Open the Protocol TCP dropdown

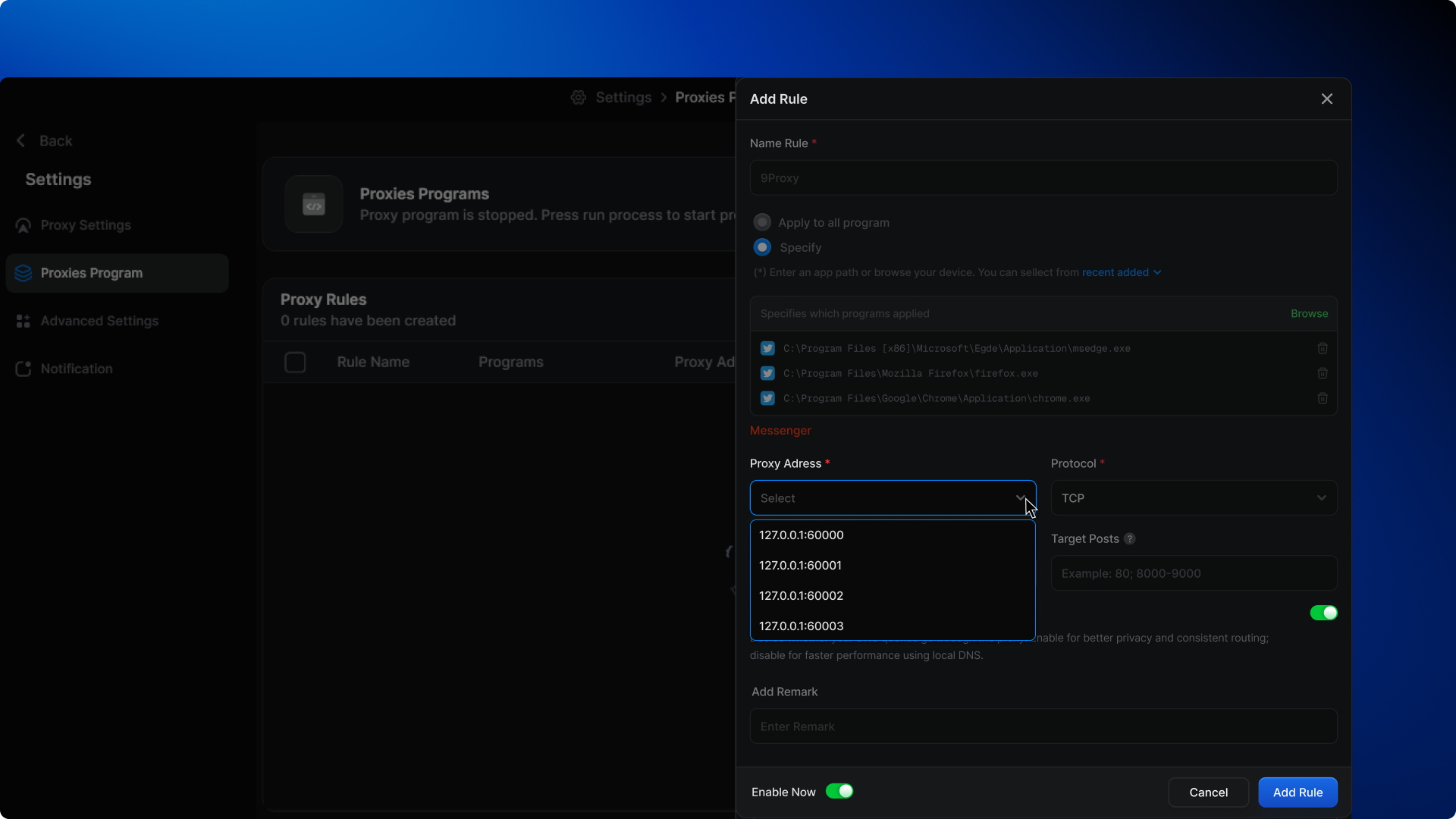1193,498
